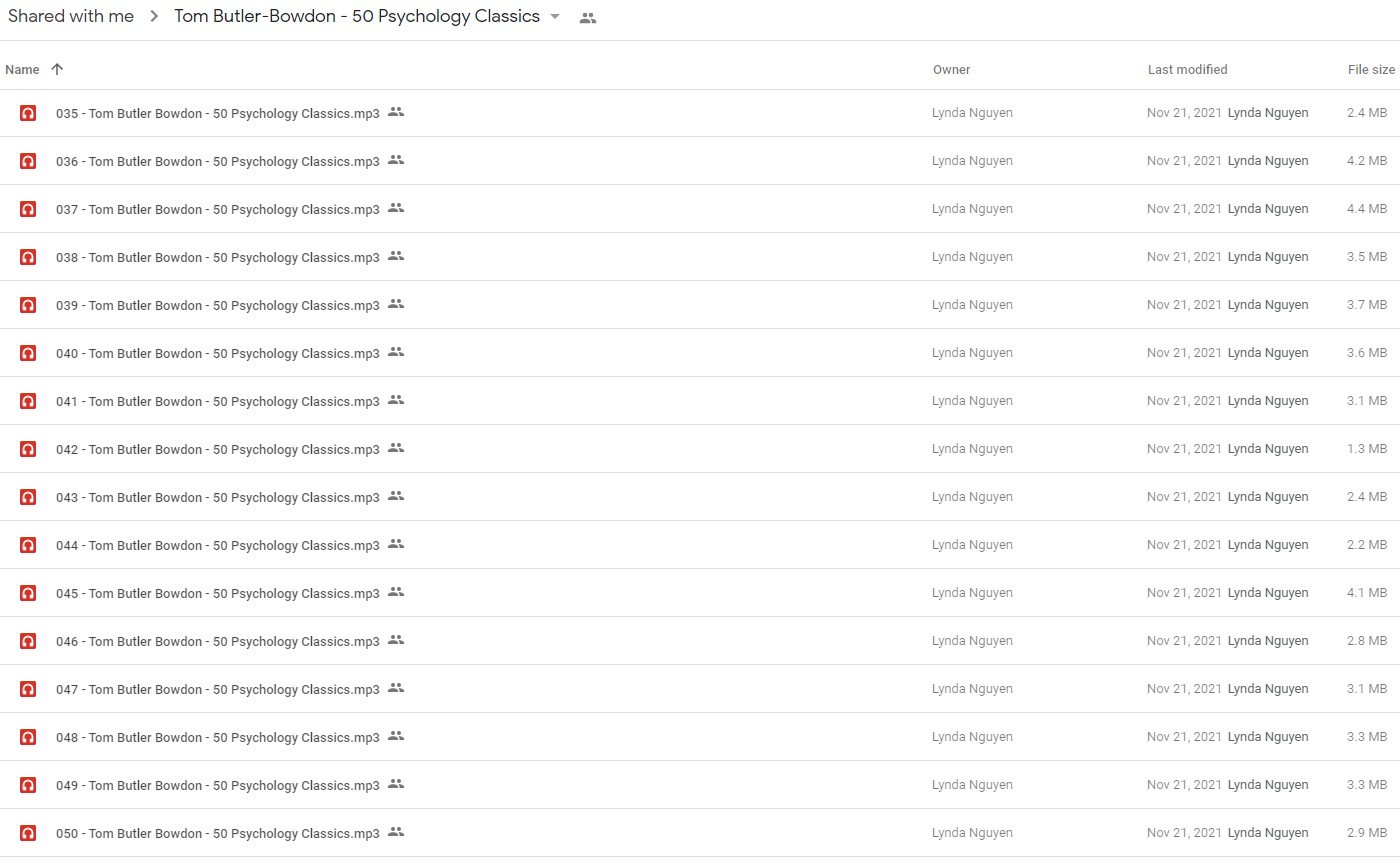Screen dimensions: 1400x863
Task: Click the audio icon for file 043
Action: 28,497
